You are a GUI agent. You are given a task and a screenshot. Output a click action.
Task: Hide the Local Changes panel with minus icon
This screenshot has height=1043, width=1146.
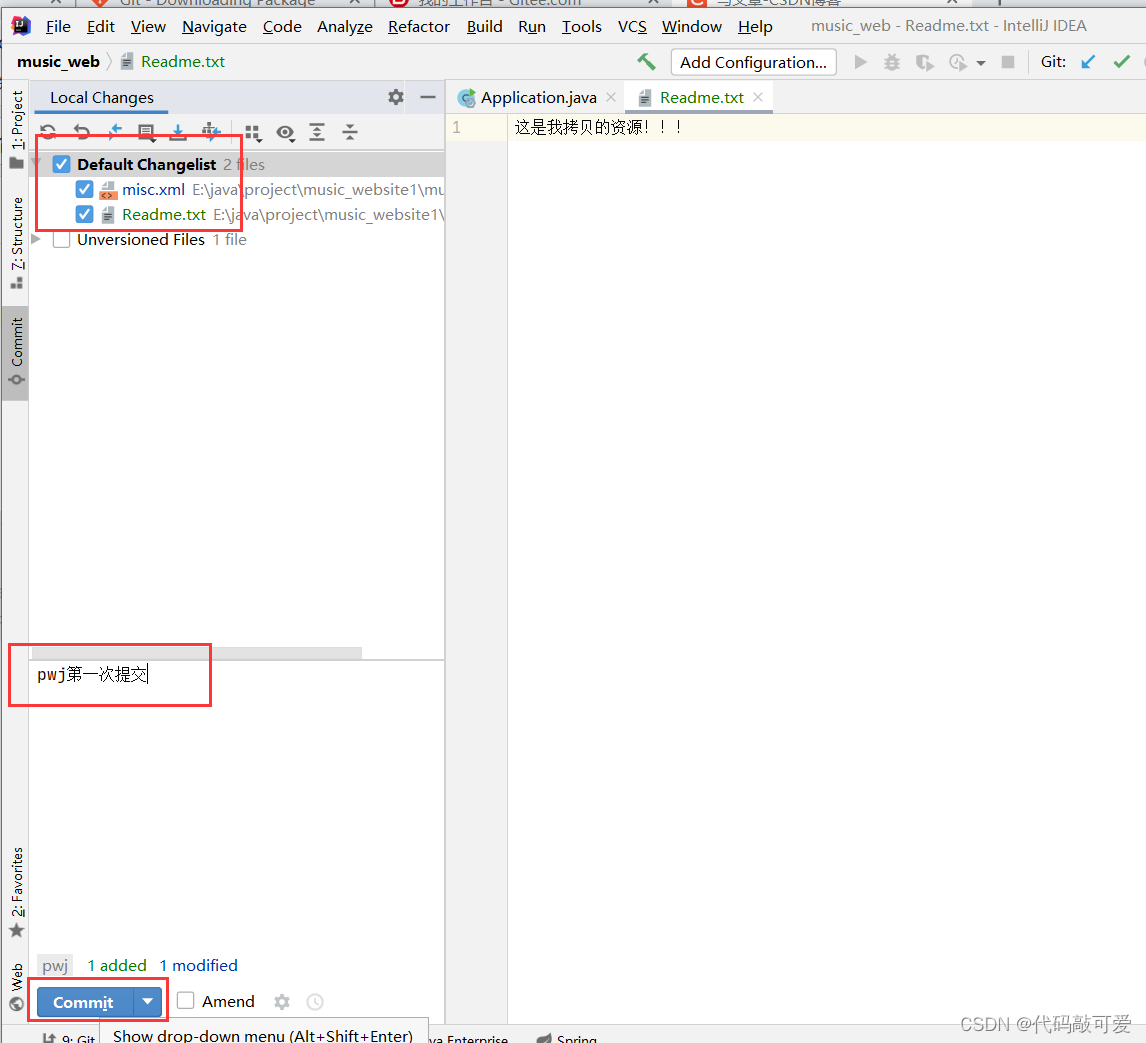tap(428, 97)
